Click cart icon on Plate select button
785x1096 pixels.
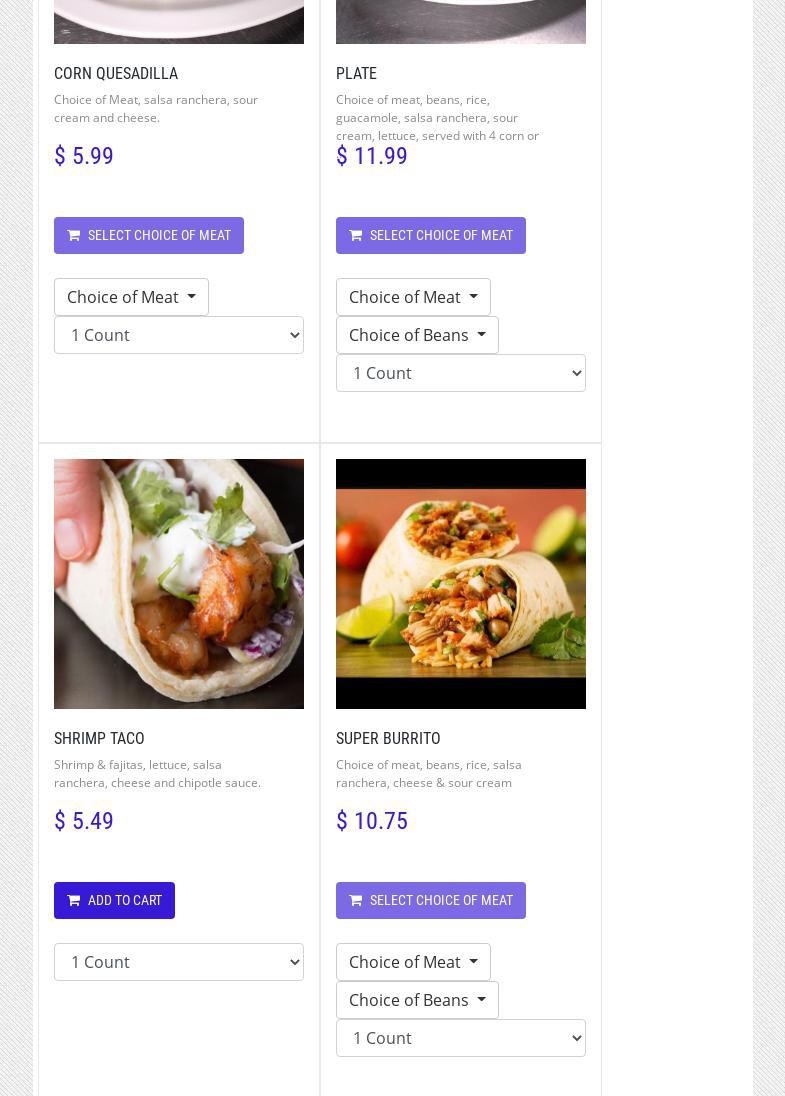356,236
